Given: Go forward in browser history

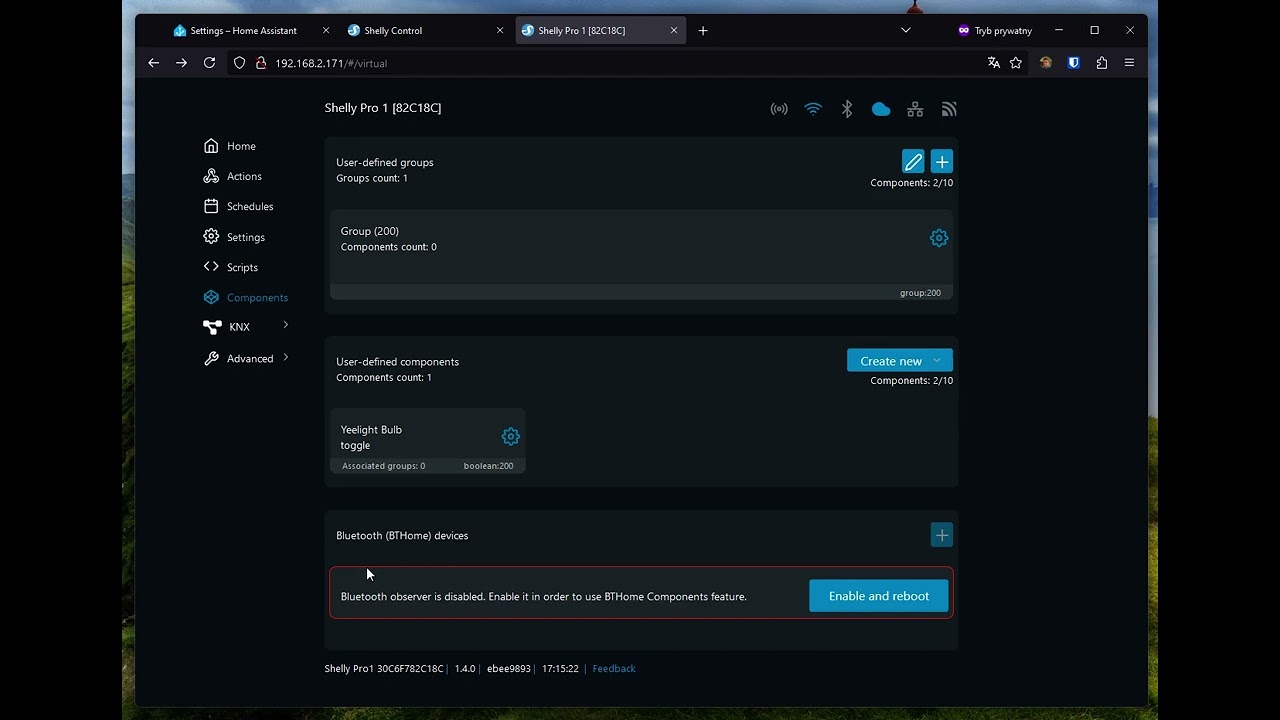Looking at the screenshot, I should coord(181,63).
